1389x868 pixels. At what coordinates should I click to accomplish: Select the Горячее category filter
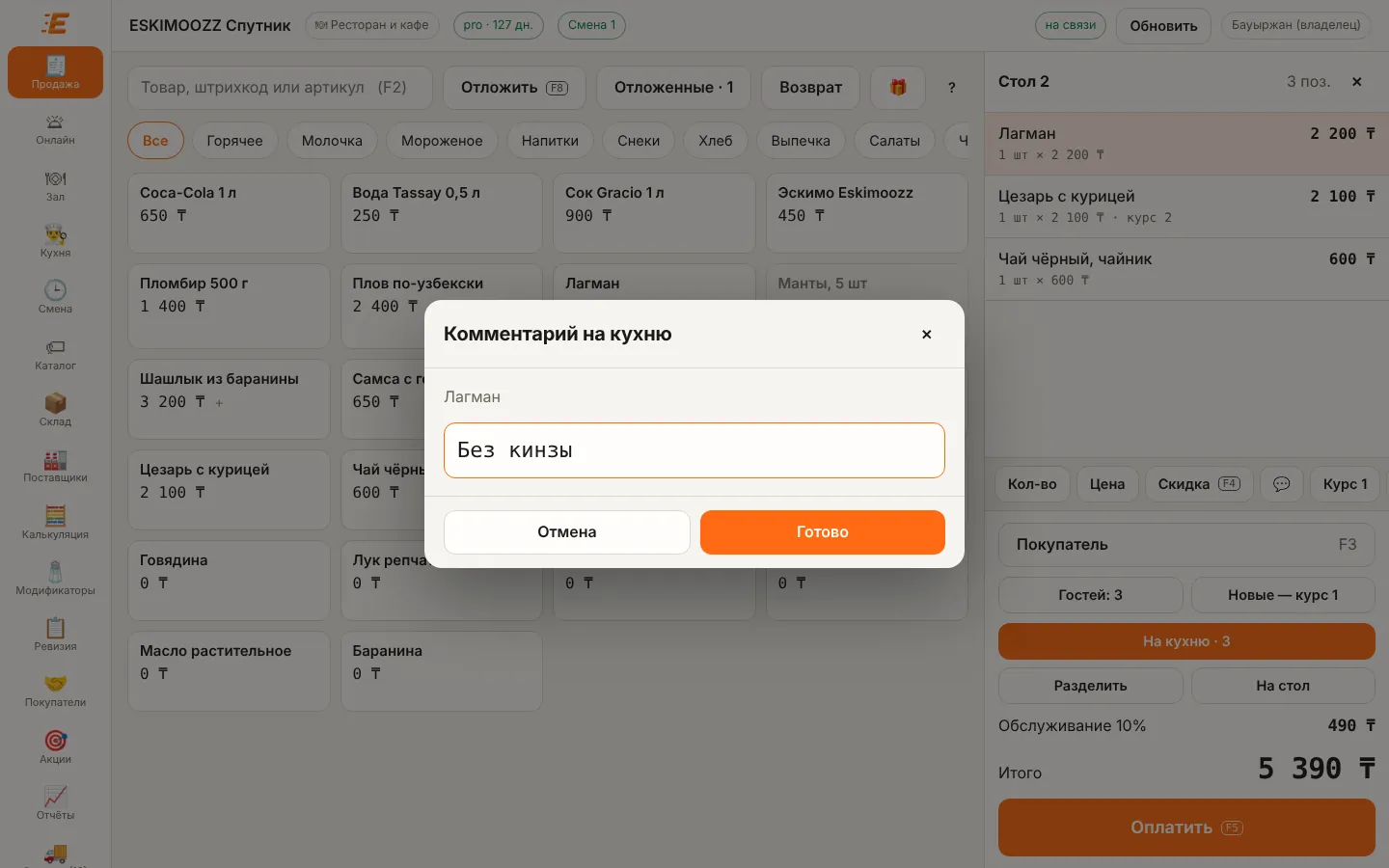[234, 141]
